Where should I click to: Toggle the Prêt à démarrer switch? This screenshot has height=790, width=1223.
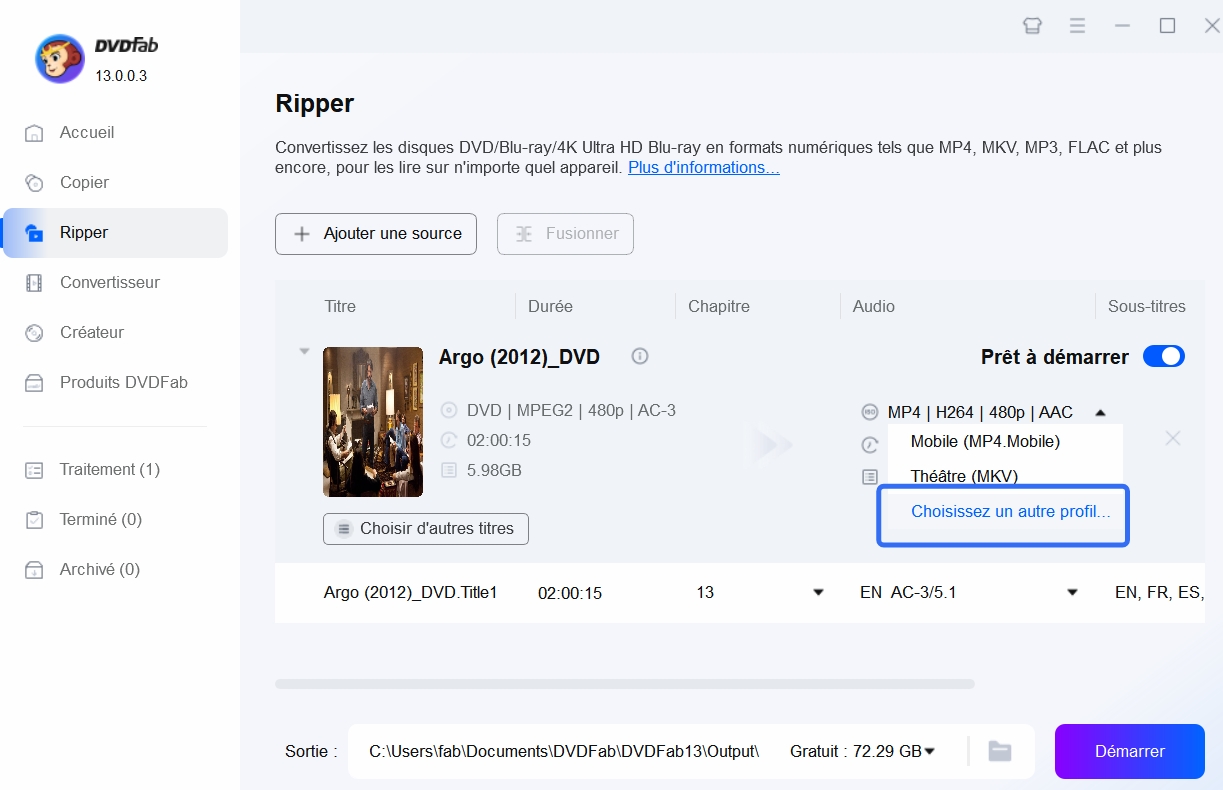click(1163, 357)
